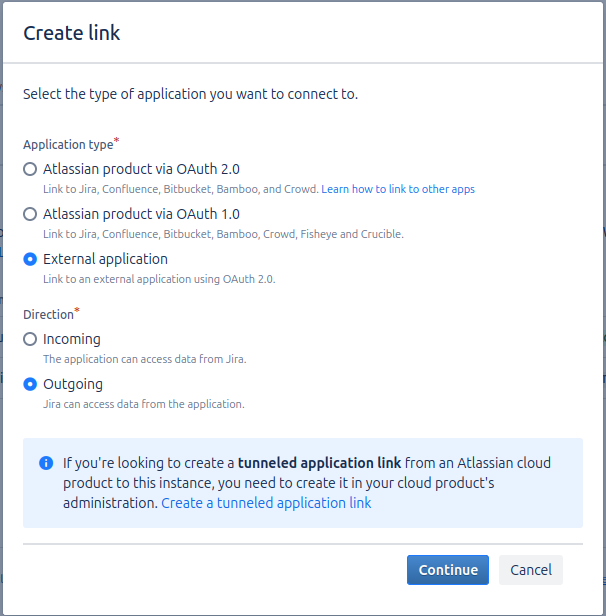Click the Jira can access data description
The image size is (606, 616).
pos(144,404)
